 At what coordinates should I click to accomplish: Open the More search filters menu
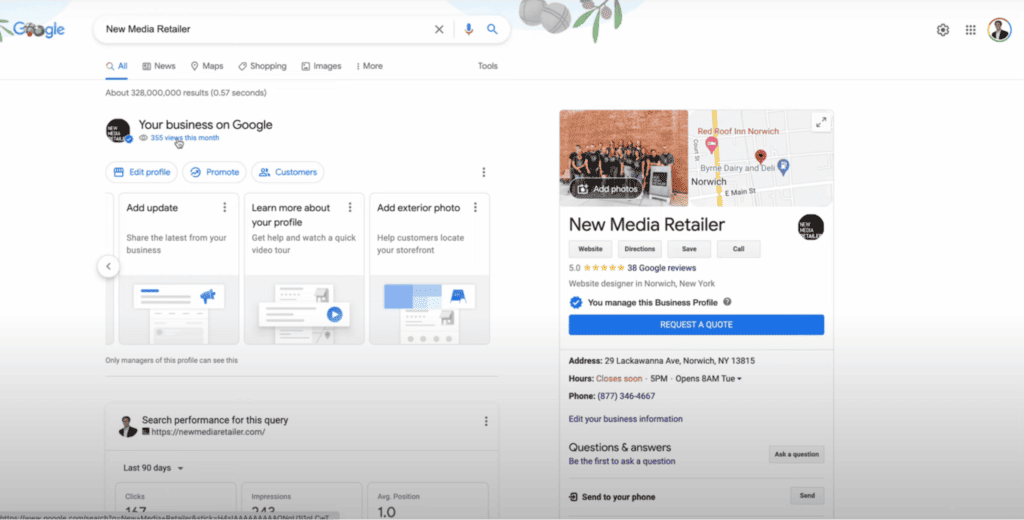(370, 66)
